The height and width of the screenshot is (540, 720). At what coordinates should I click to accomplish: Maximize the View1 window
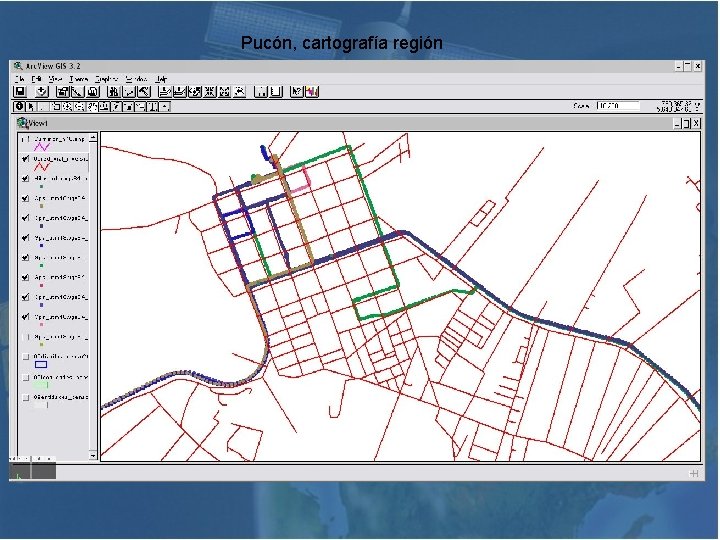tap(686, 123)
